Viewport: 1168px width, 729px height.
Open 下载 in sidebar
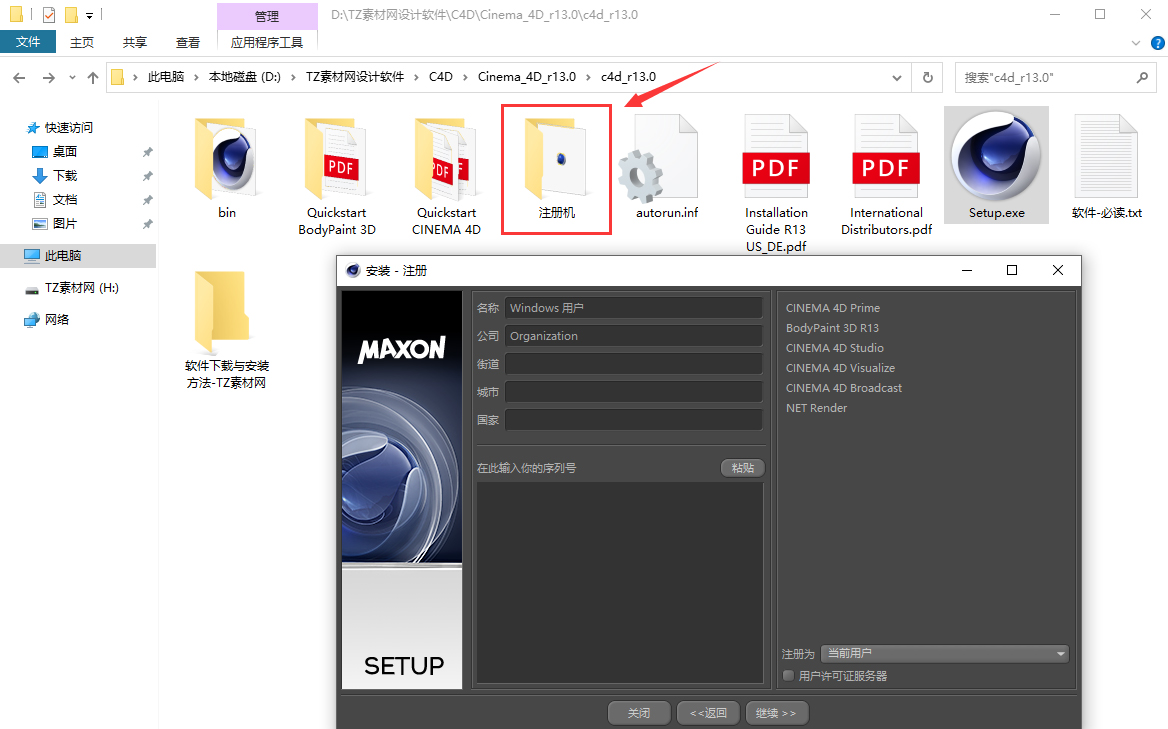pyautogui.click(x=64, y=176)
